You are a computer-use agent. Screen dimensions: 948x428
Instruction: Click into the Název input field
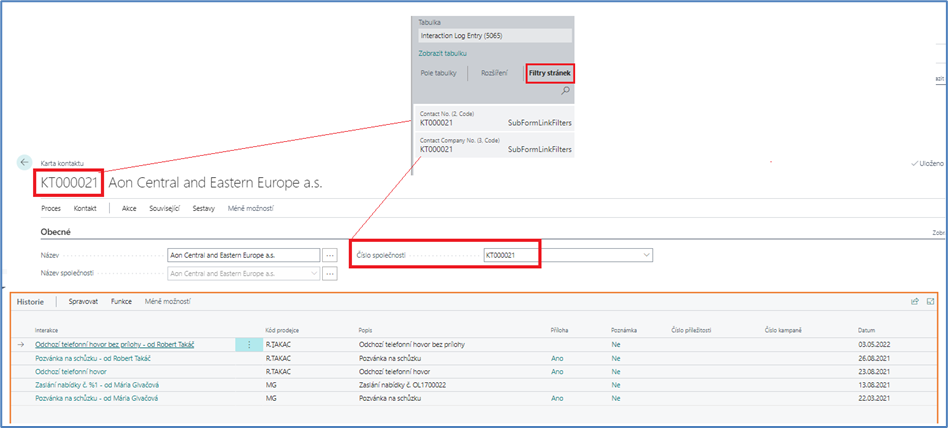243,255
